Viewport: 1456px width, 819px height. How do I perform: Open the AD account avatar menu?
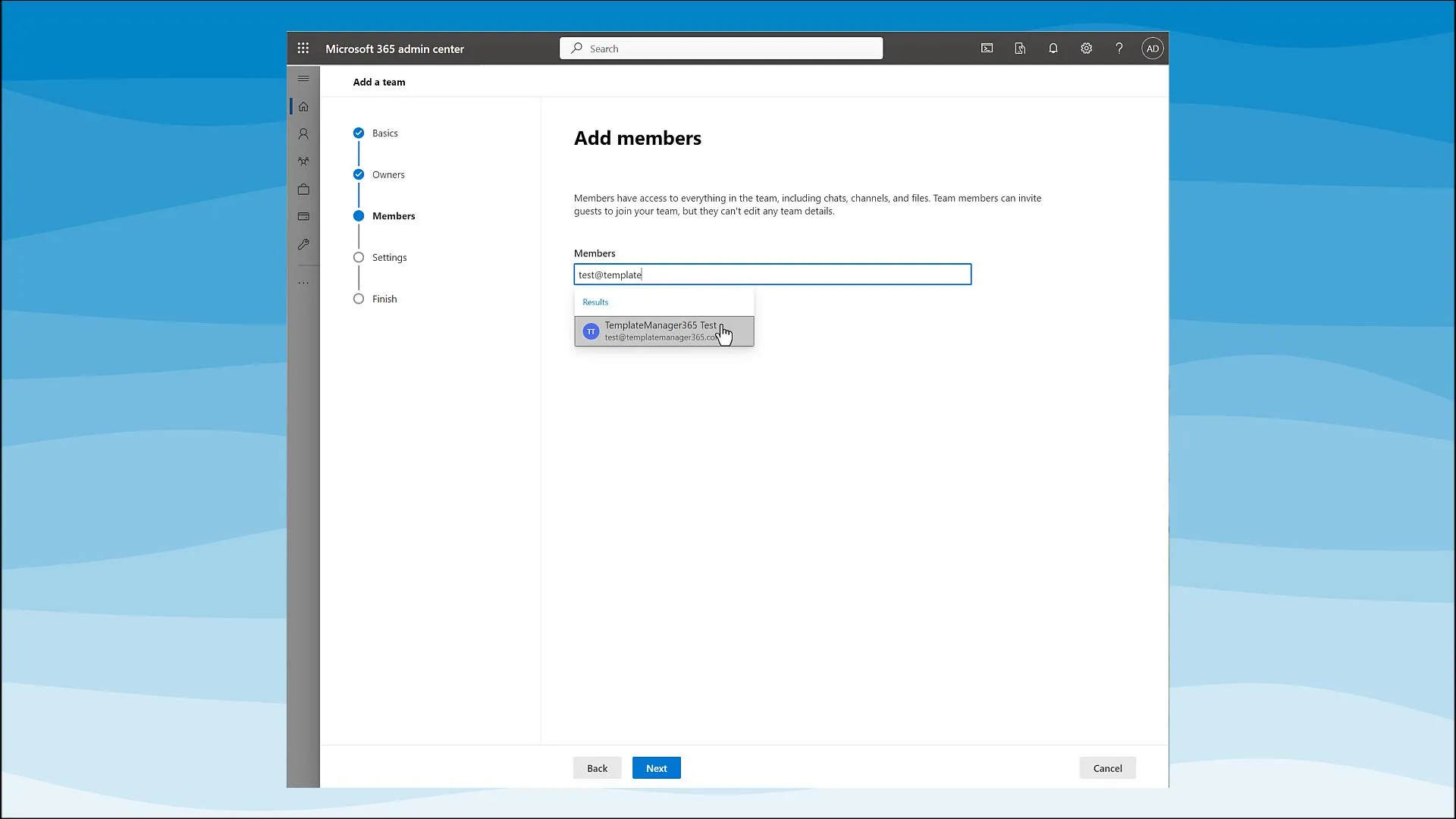click(x=1152, y=48)
